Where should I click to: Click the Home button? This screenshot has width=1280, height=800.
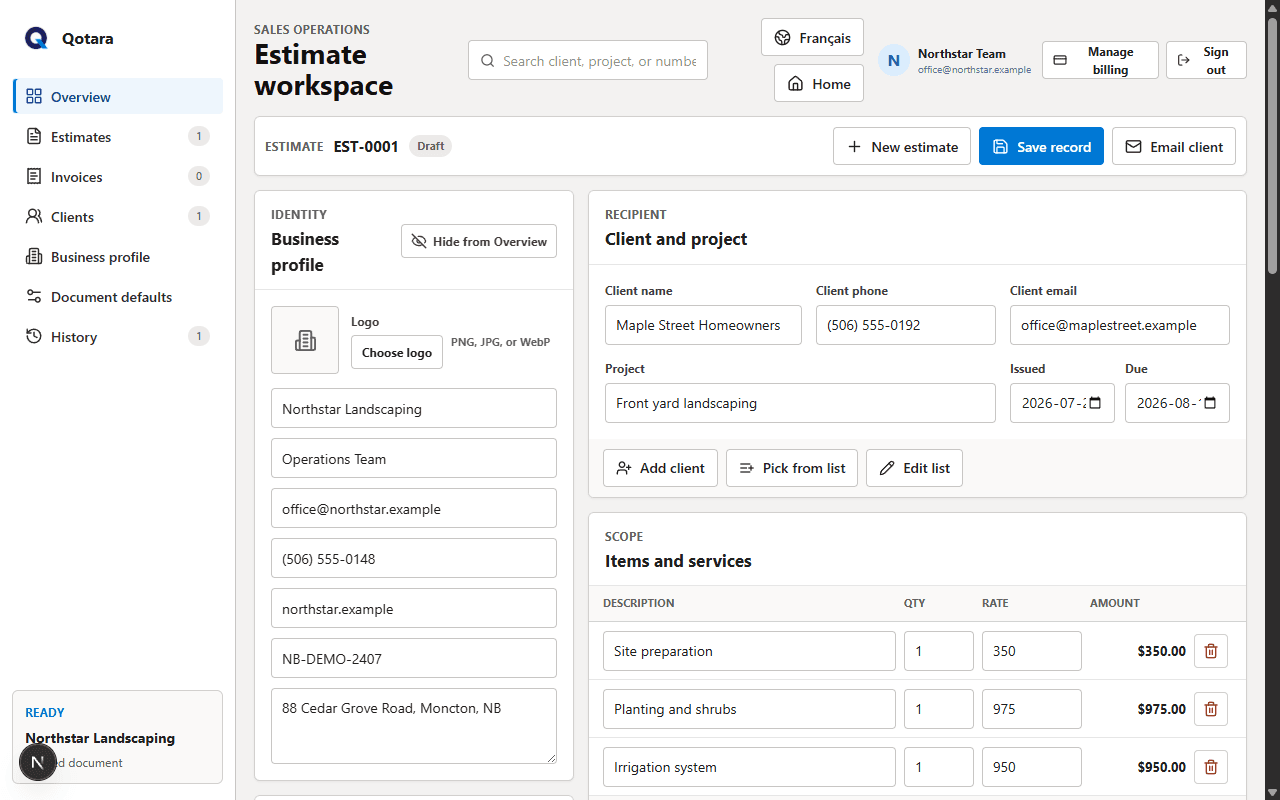pos(819,83)
